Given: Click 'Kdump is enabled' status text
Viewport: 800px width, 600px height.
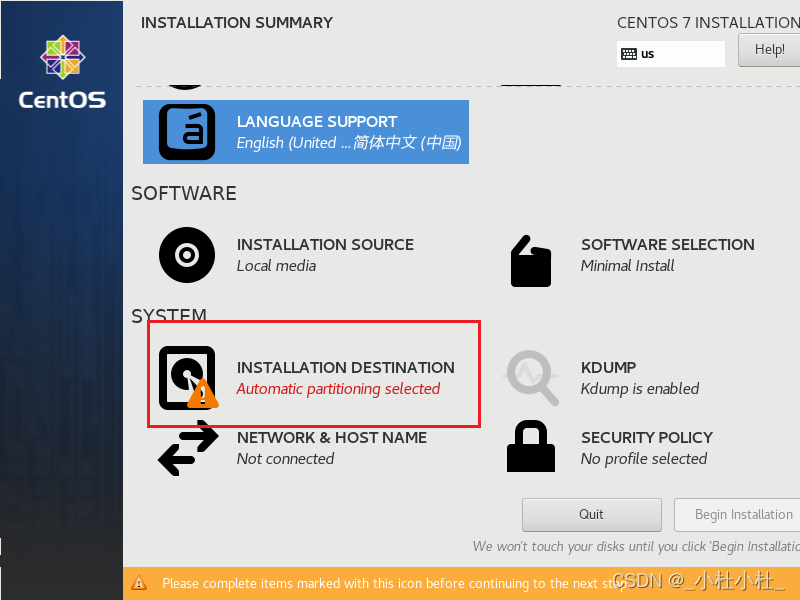Looking at the screenshot, I should (x=640, y=389).
